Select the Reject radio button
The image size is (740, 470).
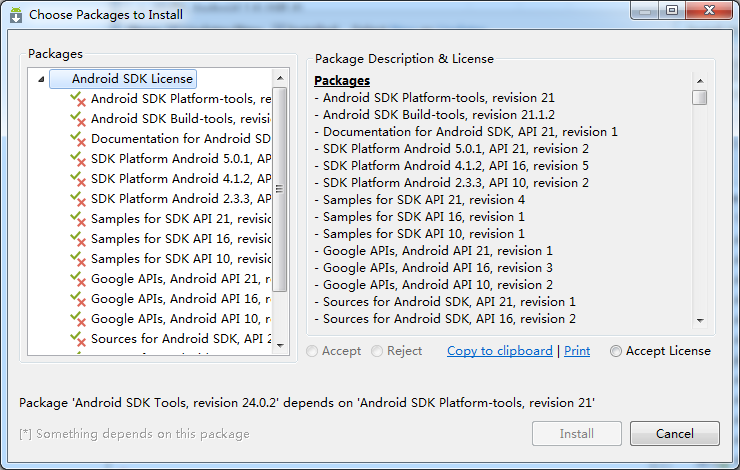(377, 351)
